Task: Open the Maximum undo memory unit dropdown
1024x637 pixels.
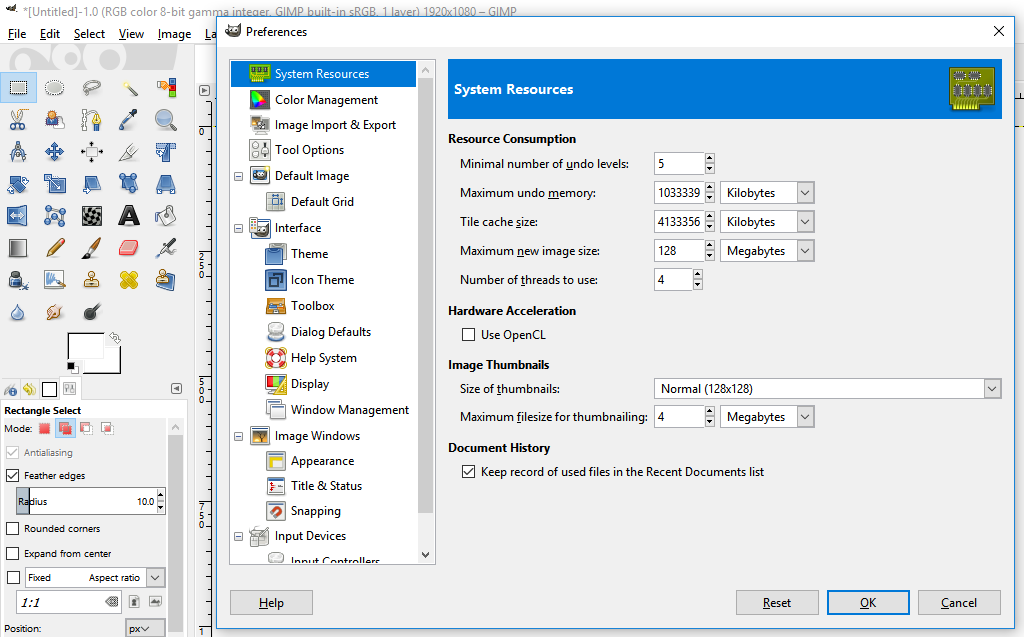Action: (767, 193)
